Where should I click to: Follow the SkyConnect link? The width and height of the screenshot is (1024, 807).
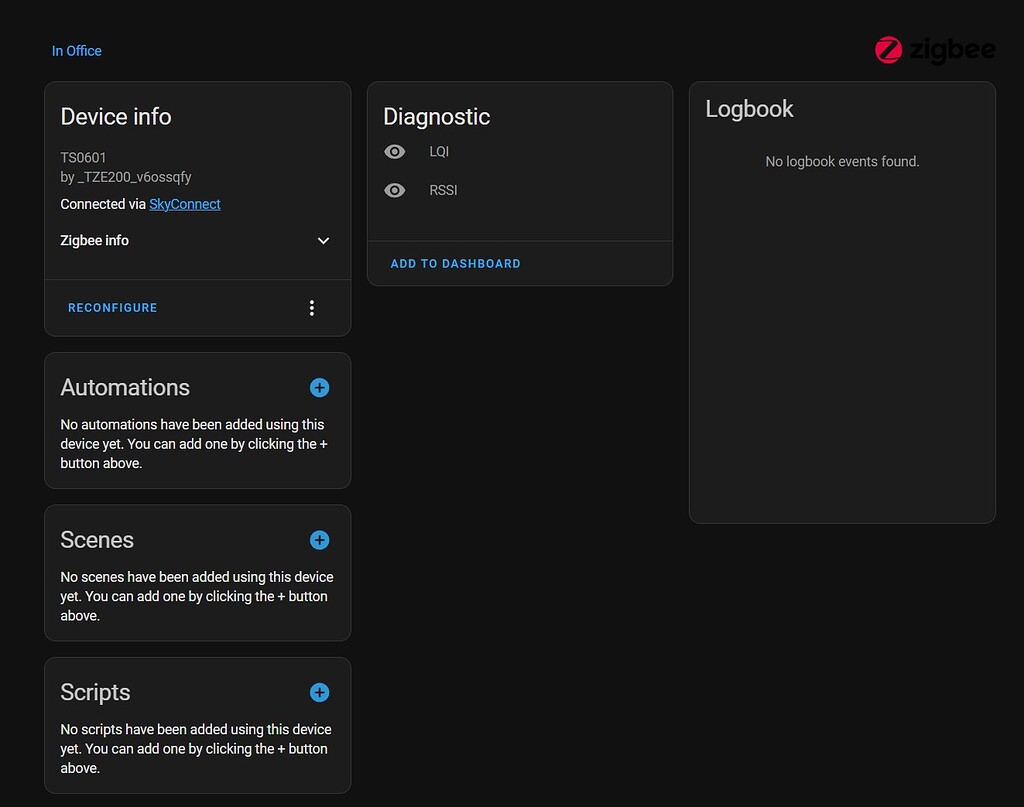(x=185, y=204)
